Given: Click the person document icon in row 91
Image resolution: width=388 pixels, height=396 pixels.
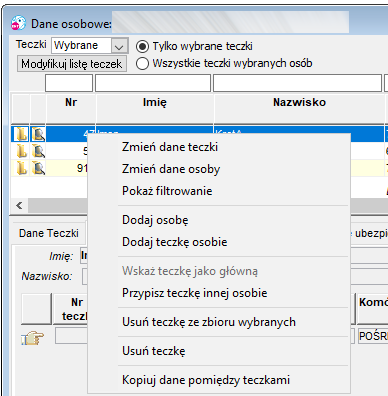Looking at the screenshot, I should pos(38,168).
